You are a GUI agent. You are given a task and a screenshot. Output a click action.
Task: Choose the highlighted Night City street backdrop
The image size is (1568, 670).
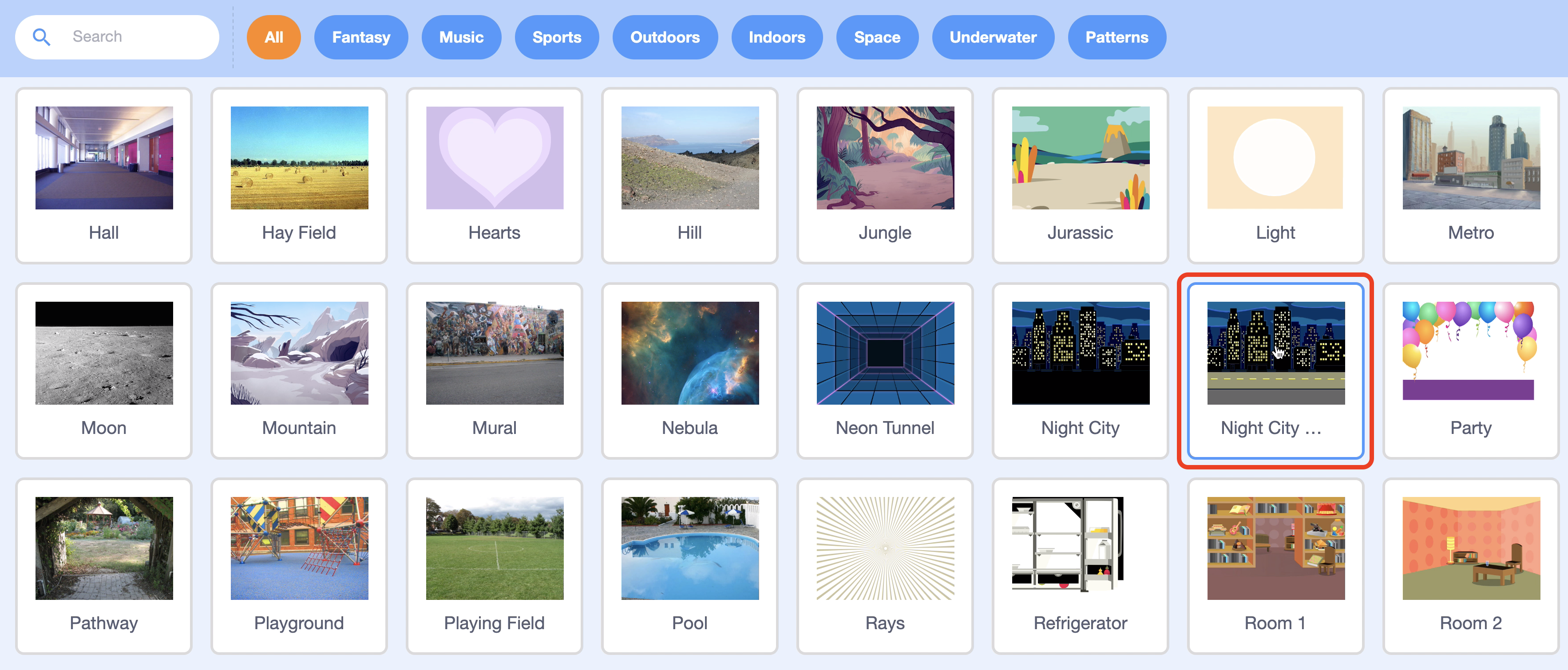click(x=1275, y=370)
